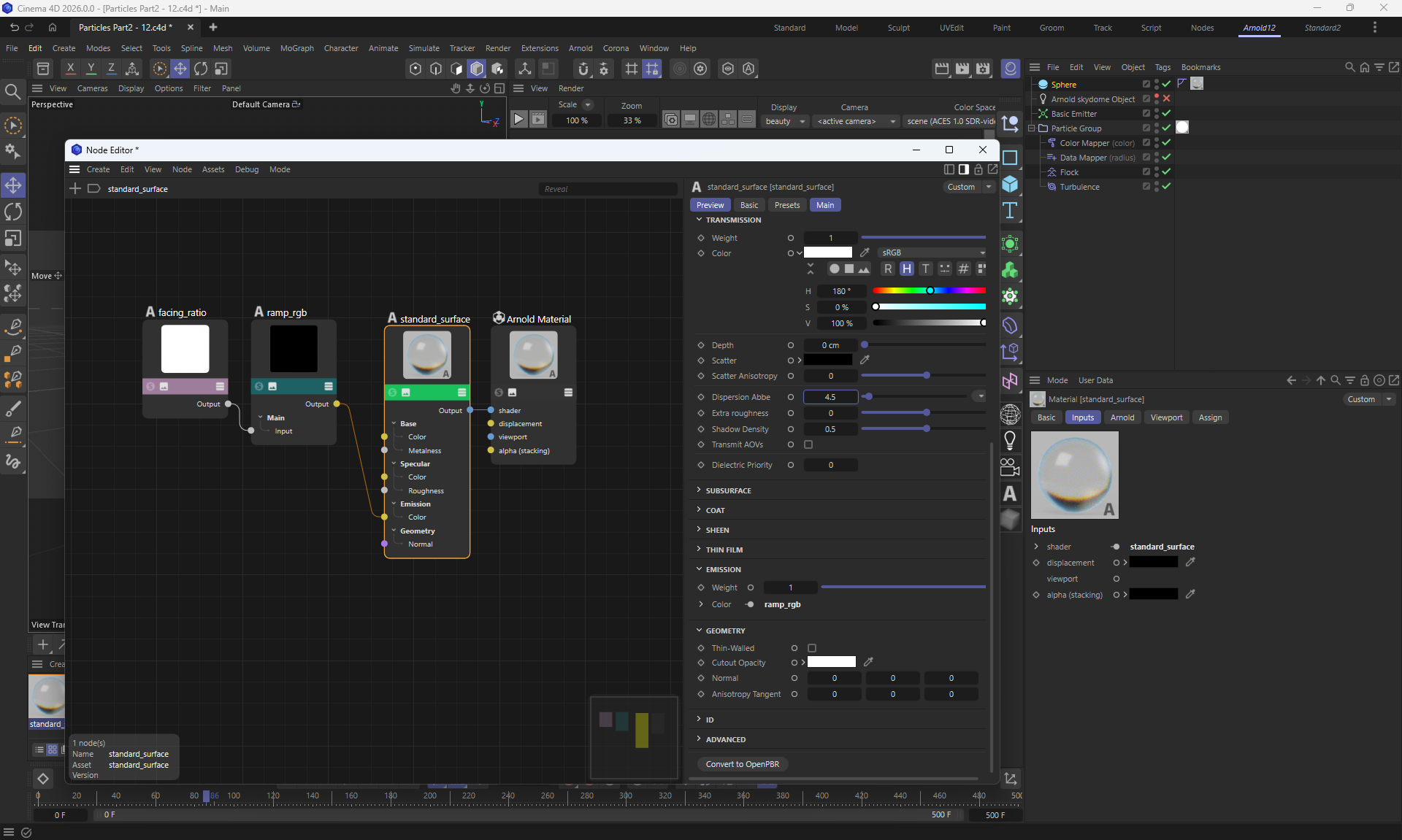Enable the Transmit AOVs checkbox

click(x=808, y=444)
